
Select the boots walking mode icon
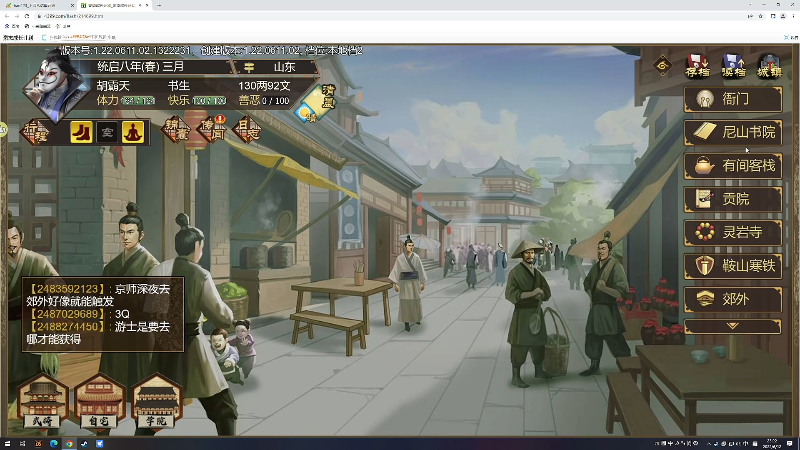(x=81, y=133)
